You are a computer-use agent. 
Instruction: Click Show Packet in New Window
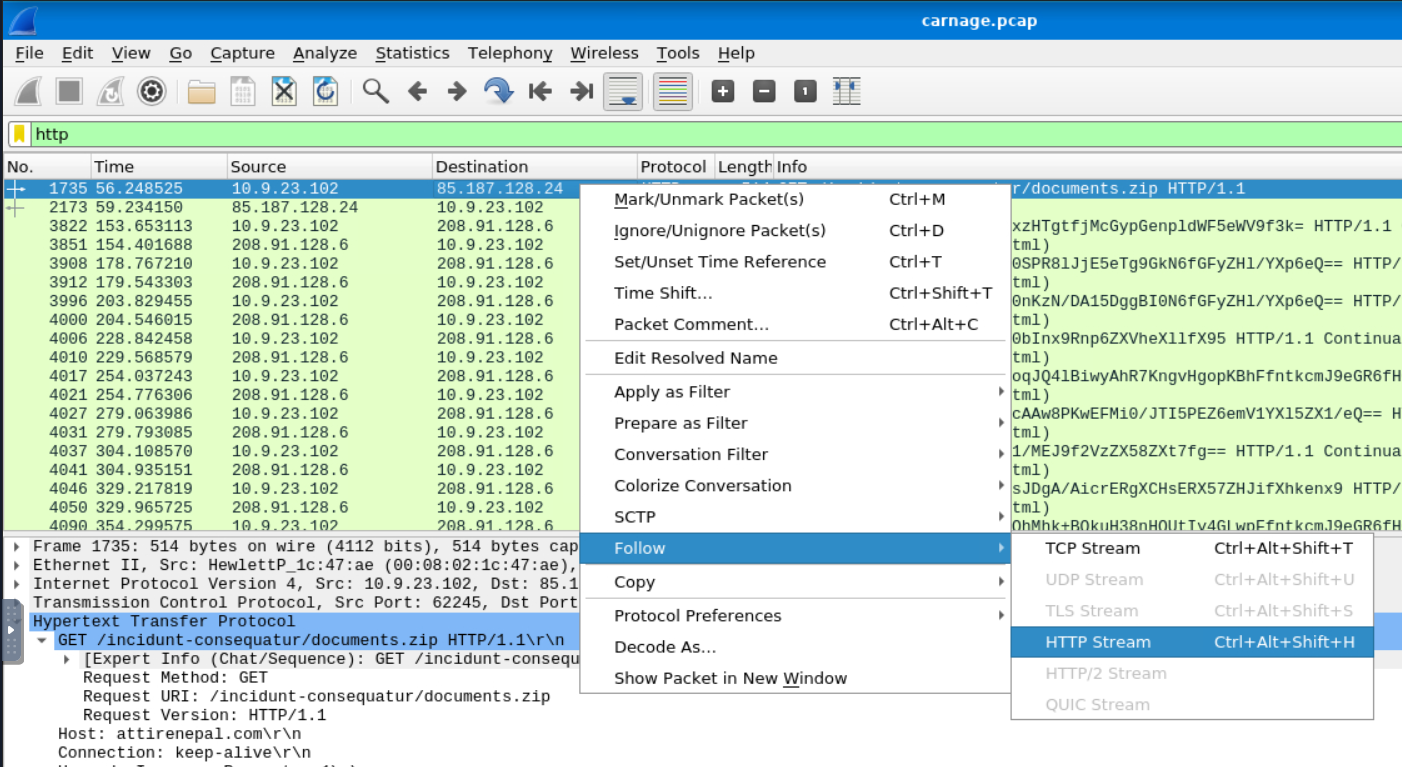tap(730, 678)
